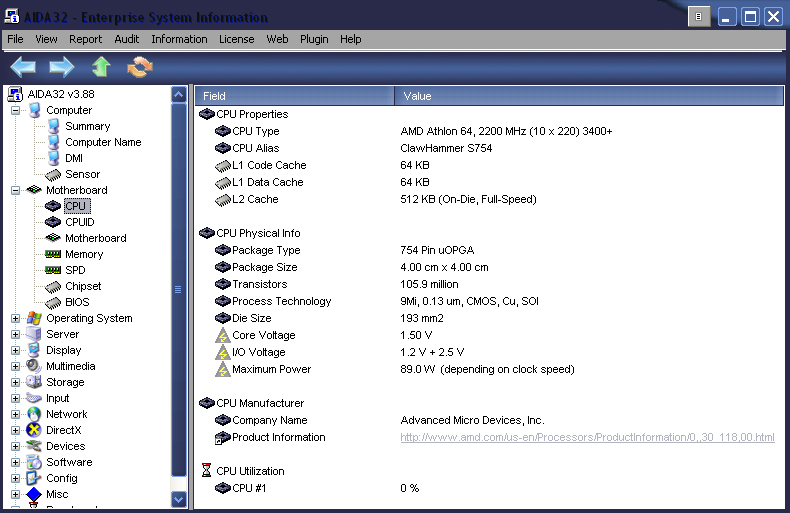Viewport: 790px width, 513px height.
Task: Expand the Display branch
Action: (16, 350)
